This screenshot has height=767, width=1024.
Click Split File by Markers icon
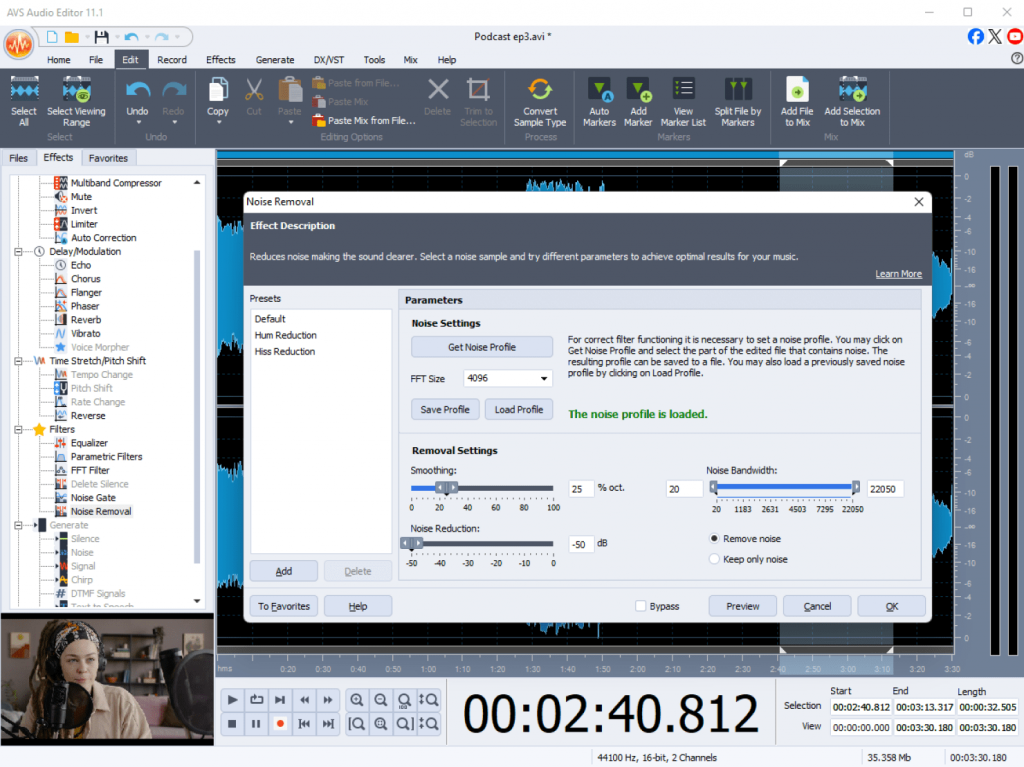click(x=737, y=91)
